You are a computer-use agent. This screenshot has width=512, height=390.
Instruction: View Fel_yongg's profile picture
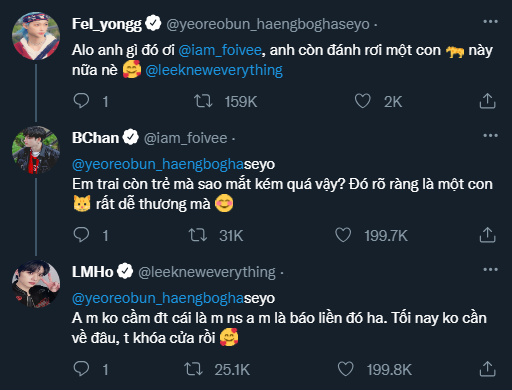[36, 36]
